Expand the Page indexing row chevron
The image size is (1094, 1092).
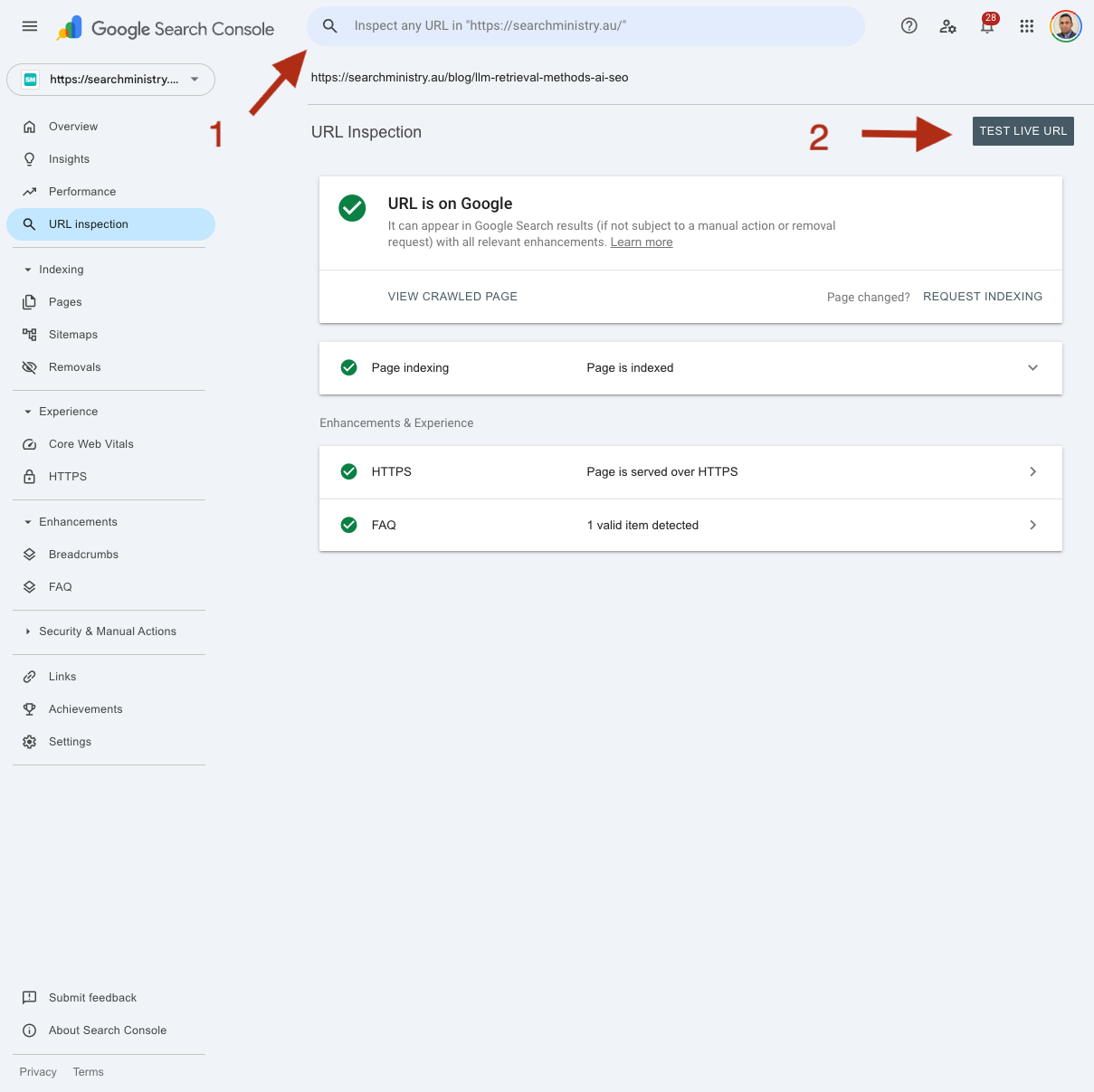tap(1033, 368)
